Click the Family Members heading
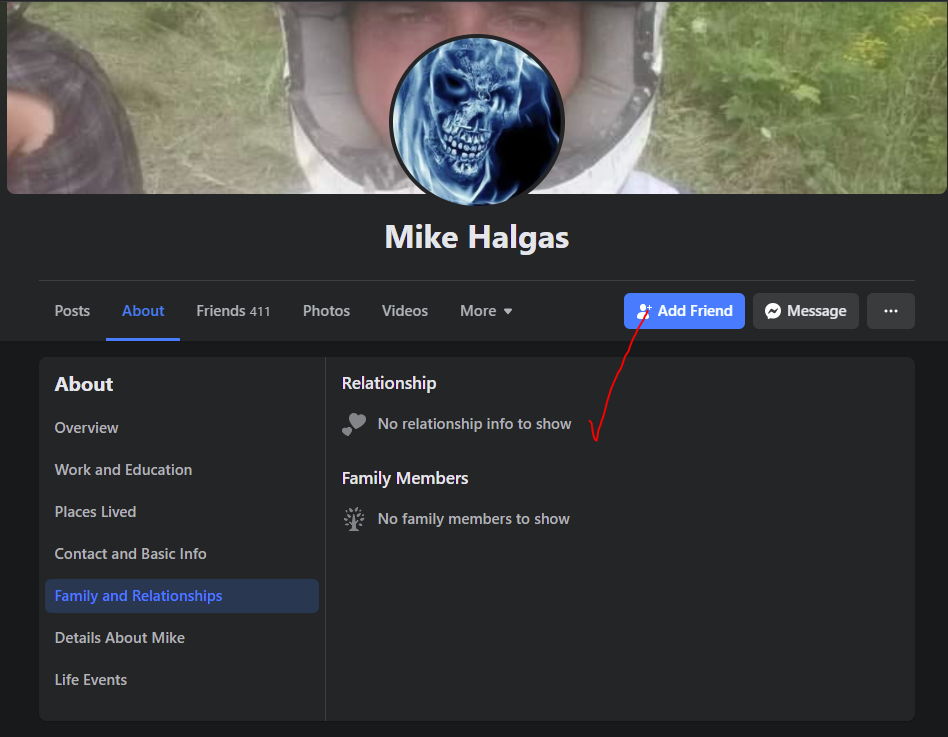This screenshot has height=737, width=948. tap(405, 478)
